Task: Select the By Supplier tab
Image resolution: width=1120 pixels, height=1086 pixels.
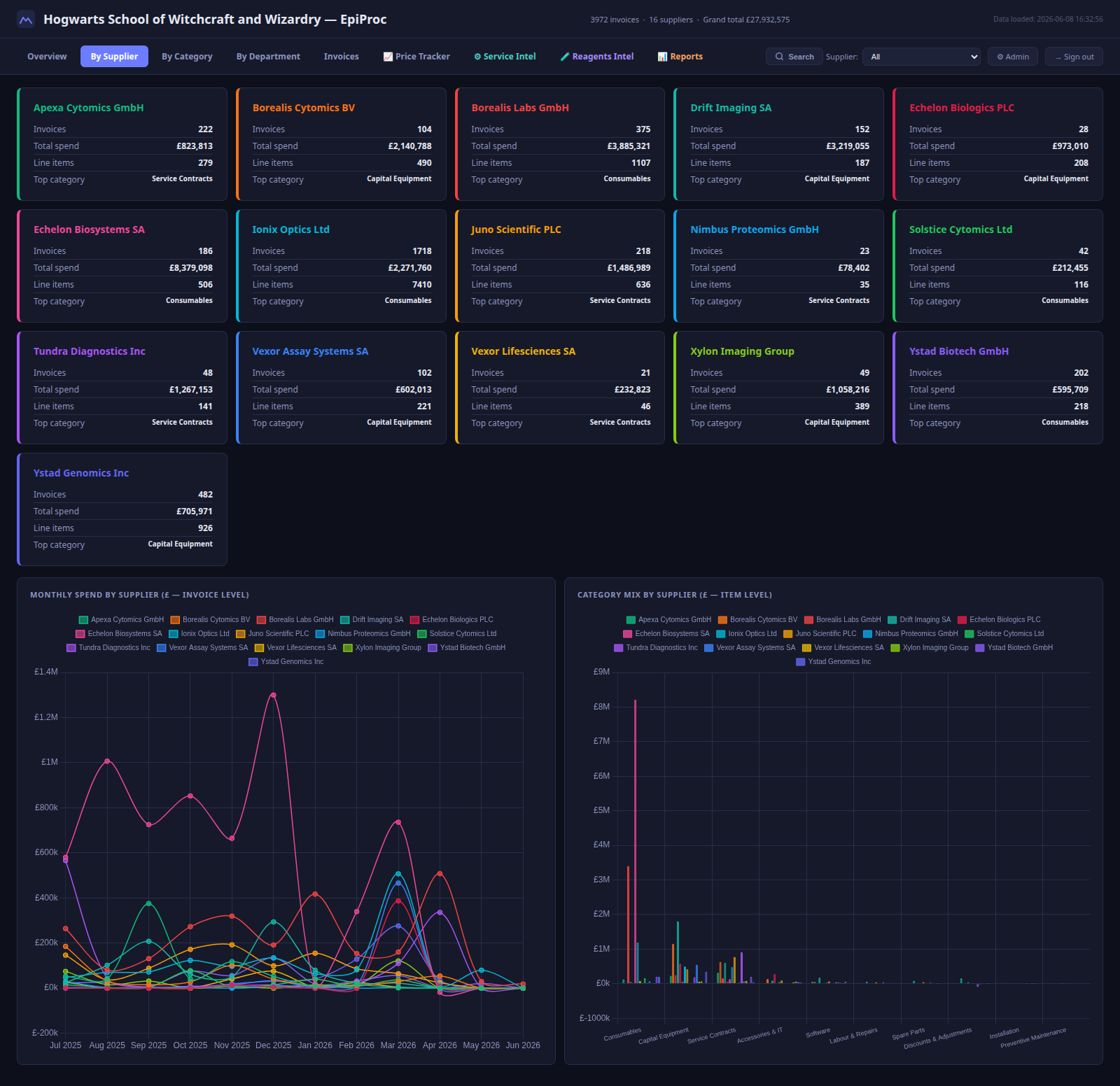Action: 114,57
